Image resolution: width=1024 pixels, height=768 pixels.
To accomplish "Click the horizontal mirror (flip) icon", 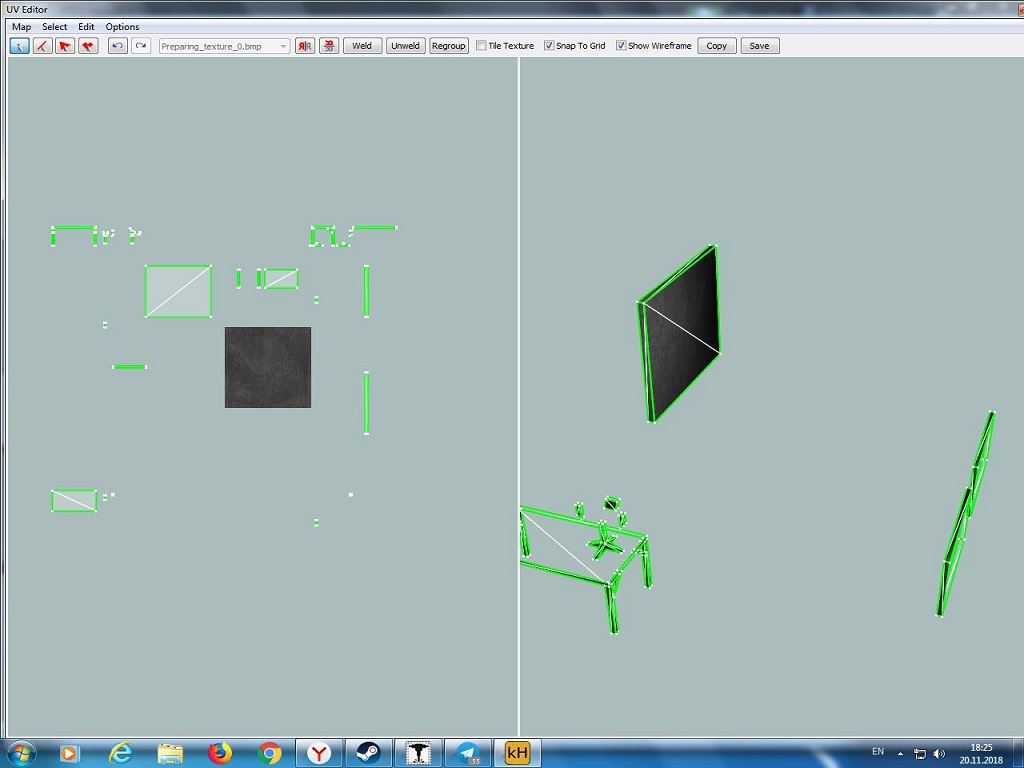I will pos(305,46).
